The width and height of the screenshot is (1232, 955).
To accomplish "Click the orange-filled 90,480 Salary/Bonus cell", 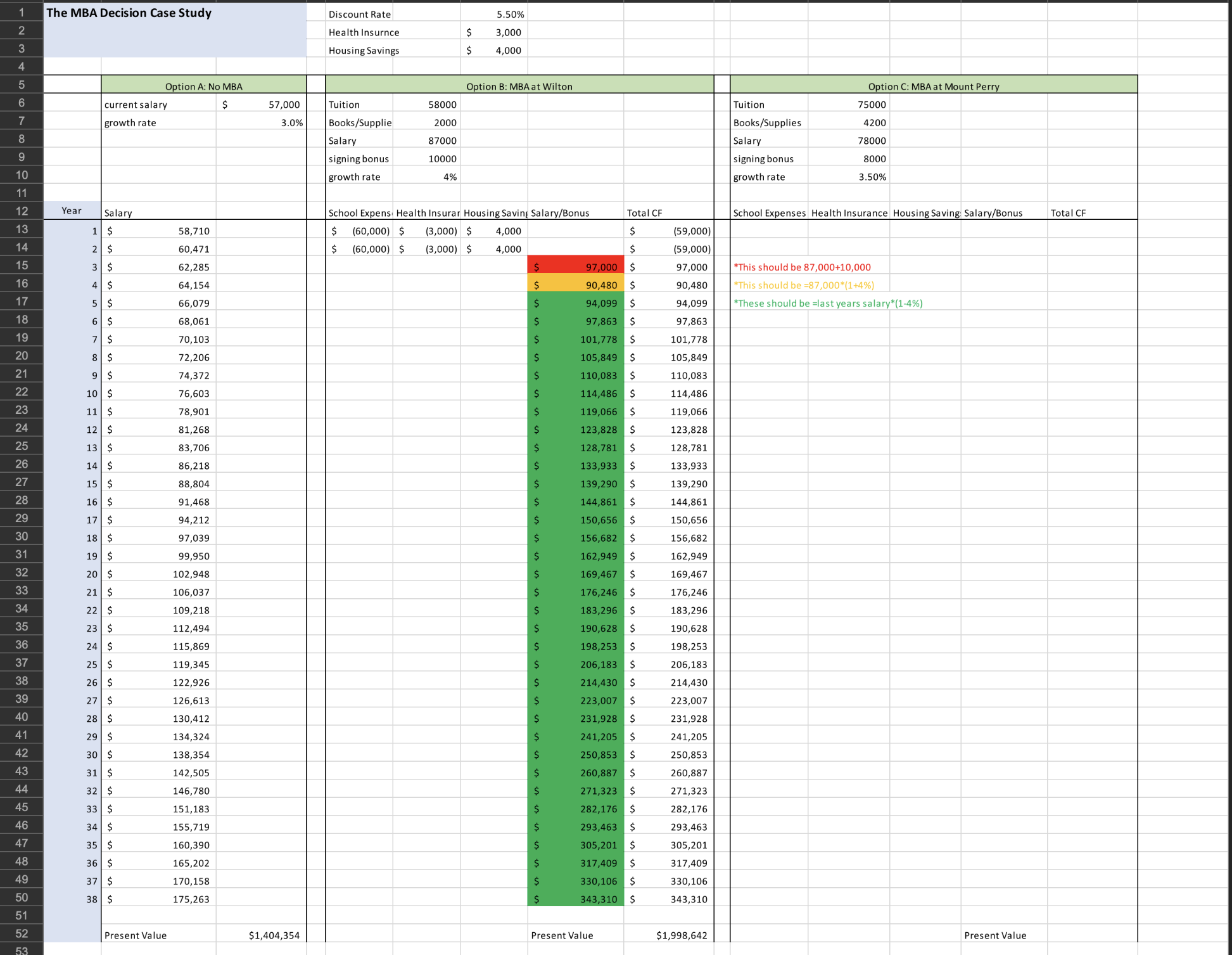I will (575, 285).
